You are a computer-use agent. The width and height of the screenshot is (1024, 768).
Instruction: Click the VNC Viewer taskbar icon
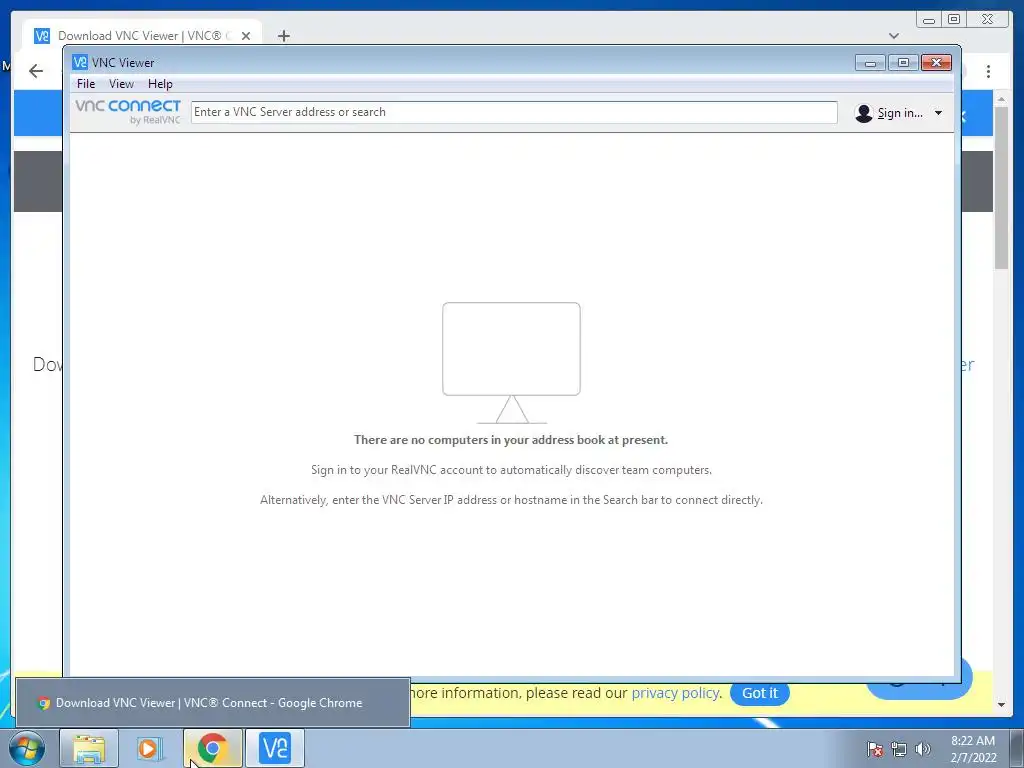click(275, 748)
